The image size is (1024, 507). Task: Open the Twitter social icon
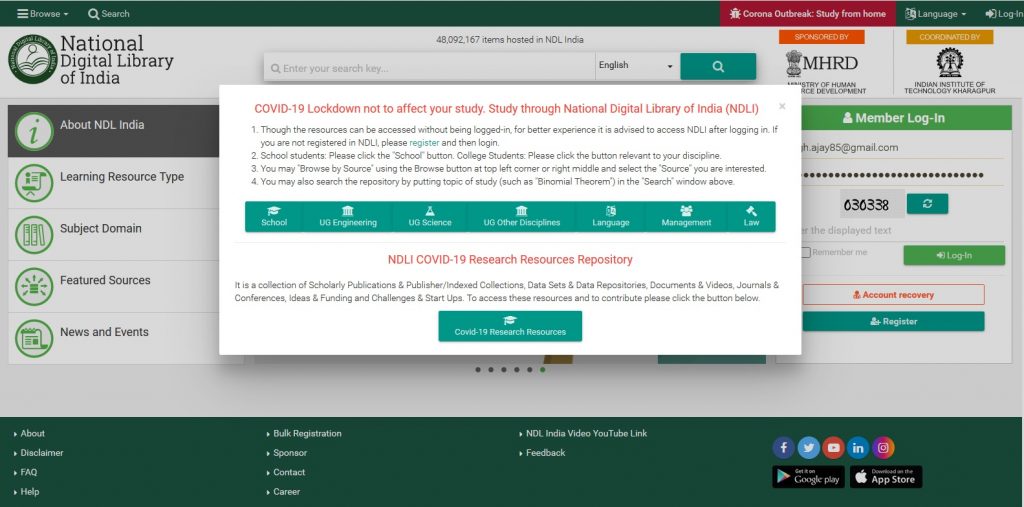808,448
